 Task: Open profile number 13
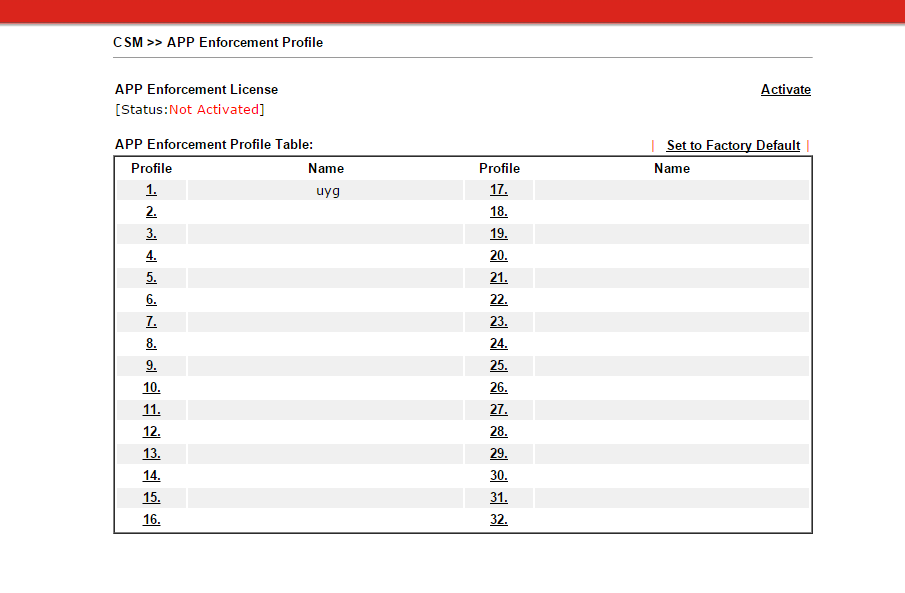pyautogui.click(x=151, y=454)
